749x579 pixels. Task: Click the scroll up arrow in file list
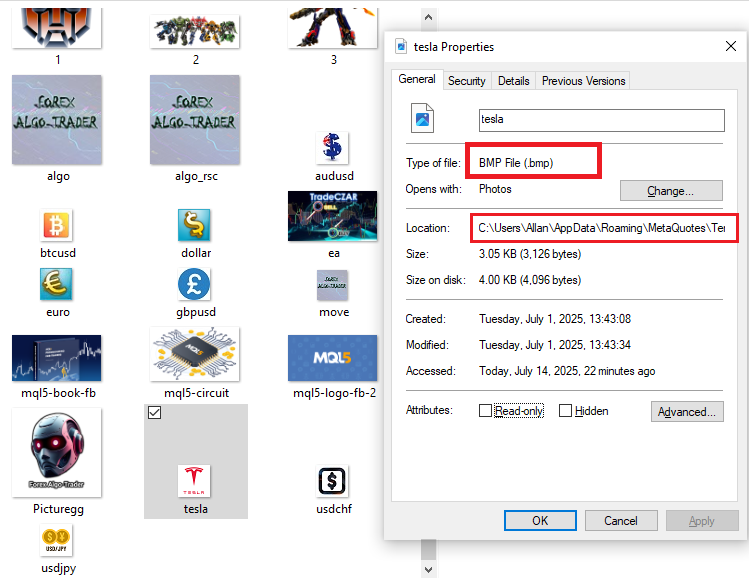[x=428, y=18]
